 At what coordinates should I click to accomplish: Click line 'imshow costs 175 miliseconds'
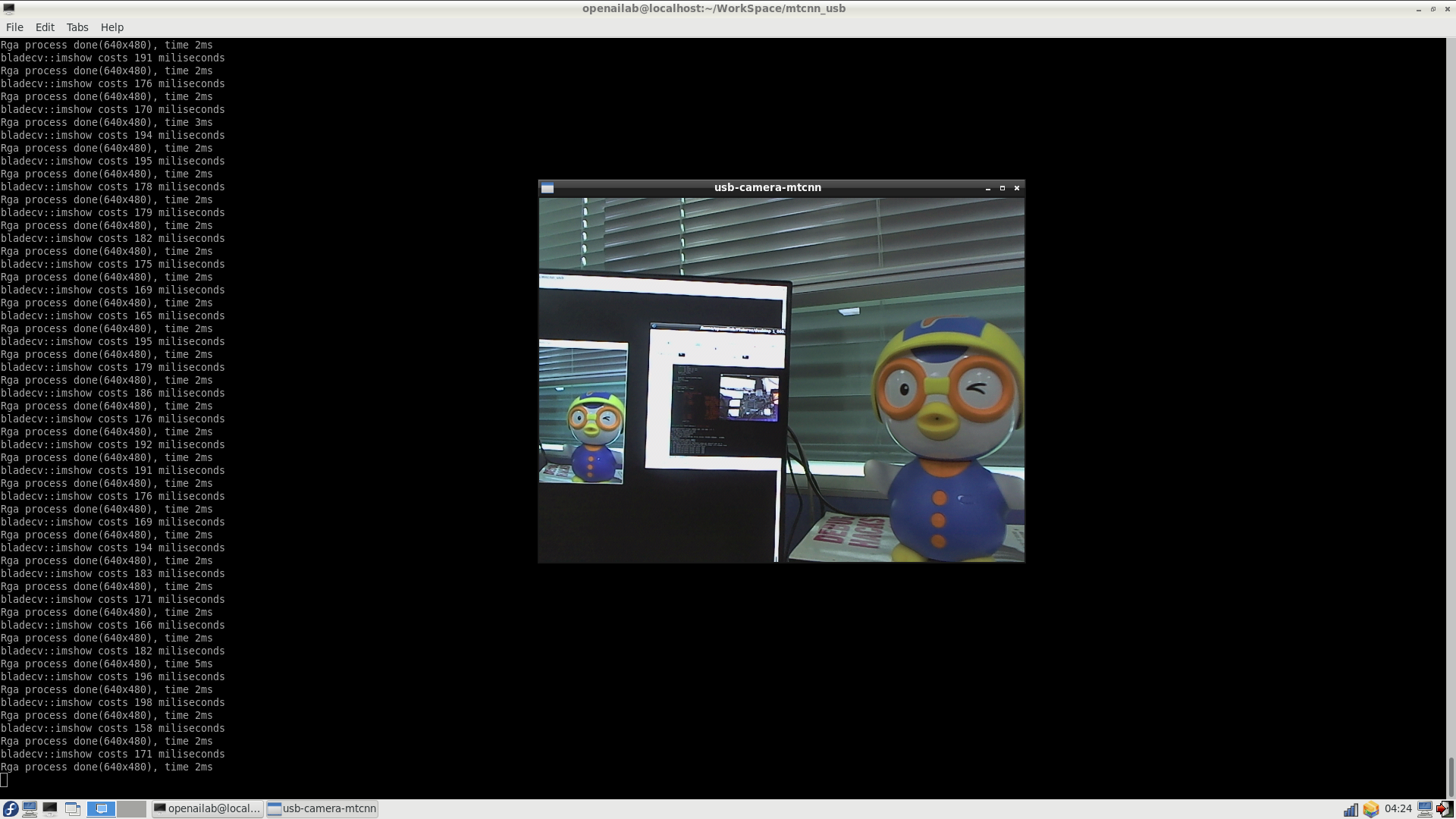112,264
